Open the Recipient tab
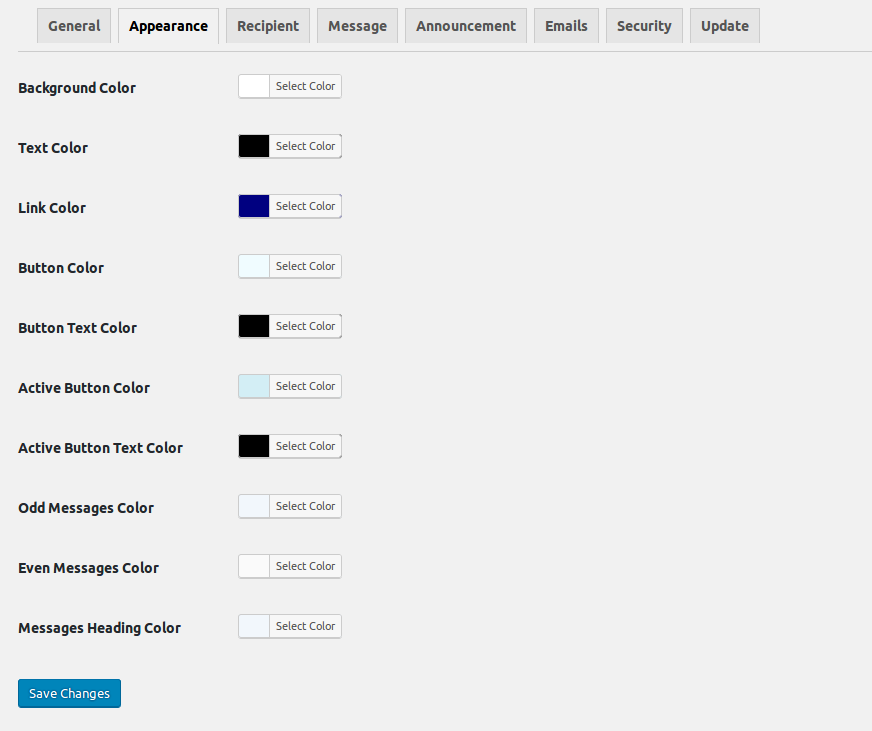The image size is (872, 731). [x=268, y=26]
